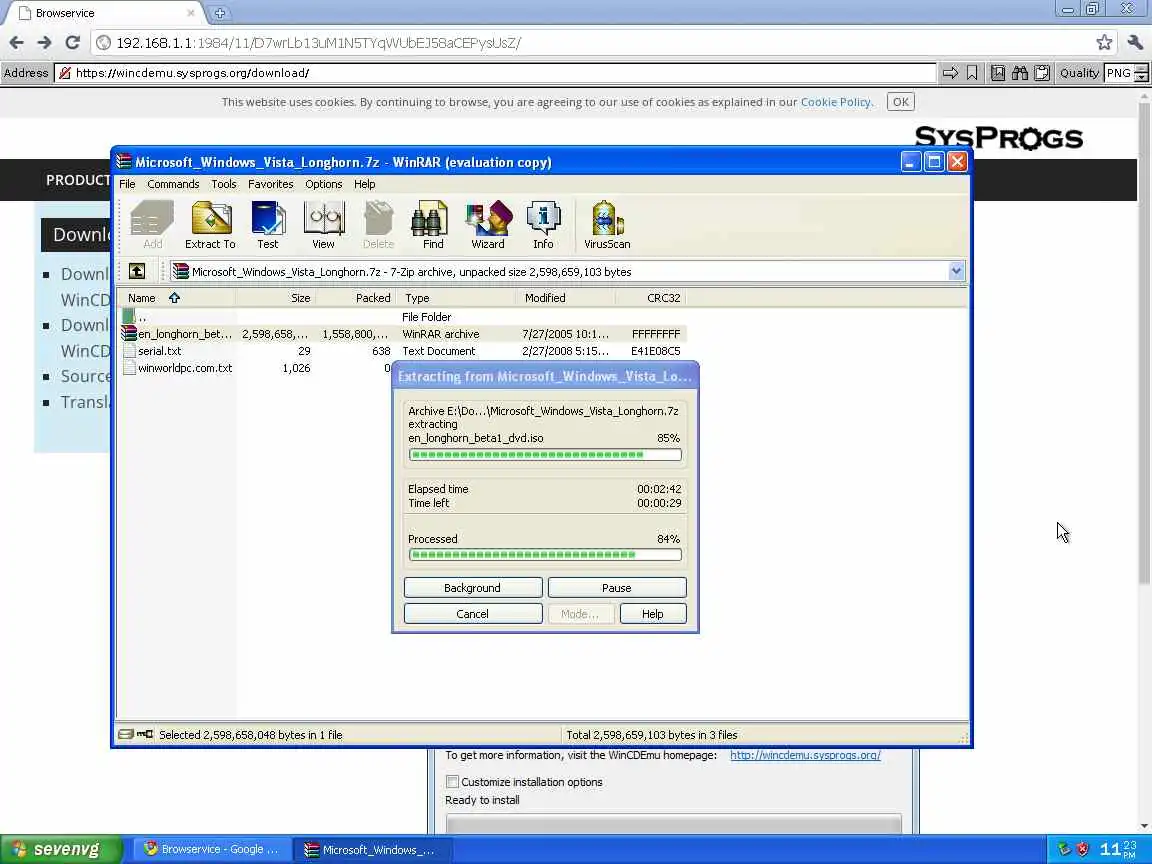Open the Commands menu
Screen dimensions: 1152x864
173,184
